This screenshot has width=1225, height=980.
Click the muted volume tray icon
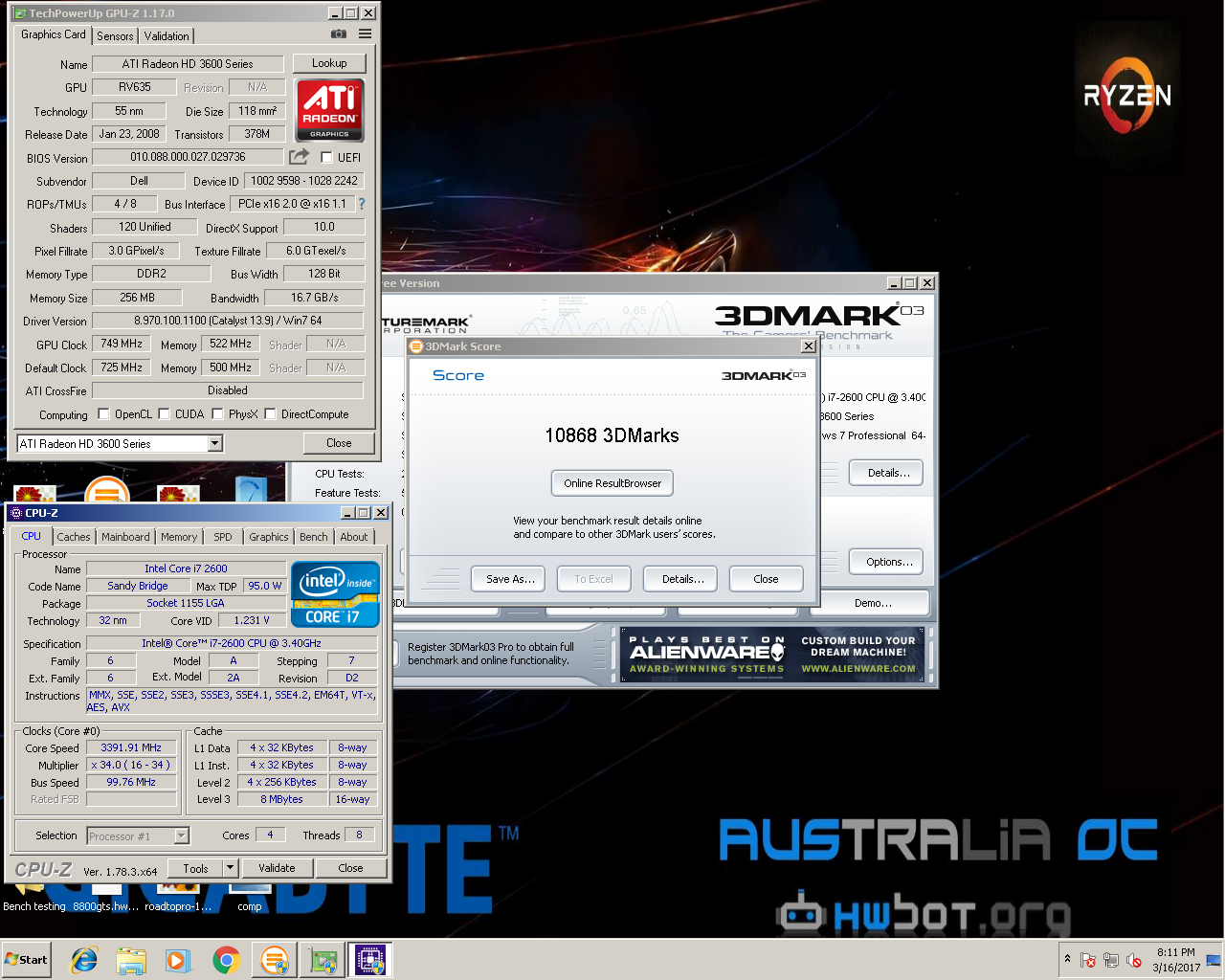tap(1134, 960)
